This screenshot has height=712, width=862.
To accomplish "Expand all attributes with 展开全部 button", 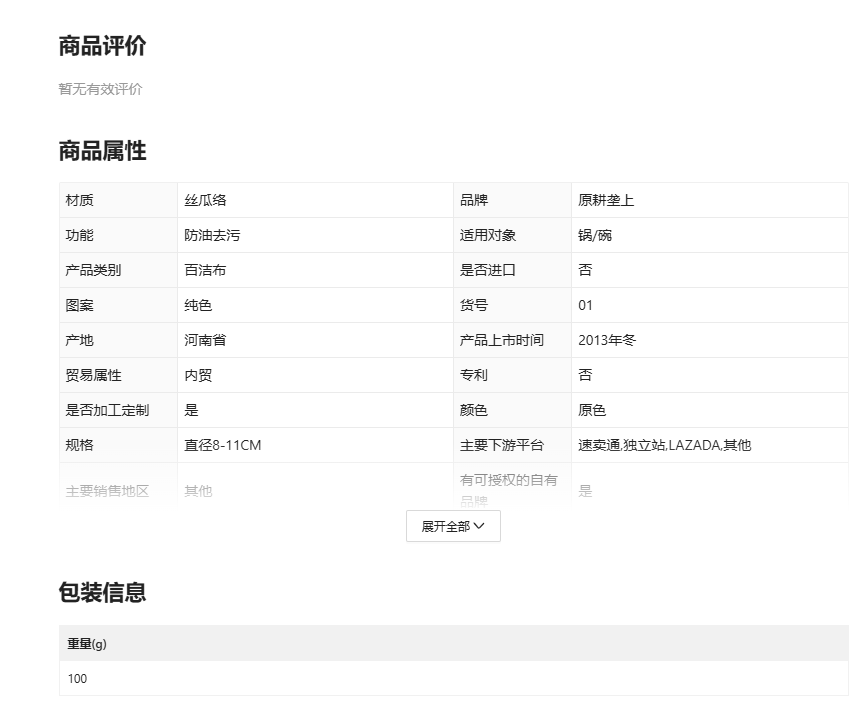I will 453,526.
